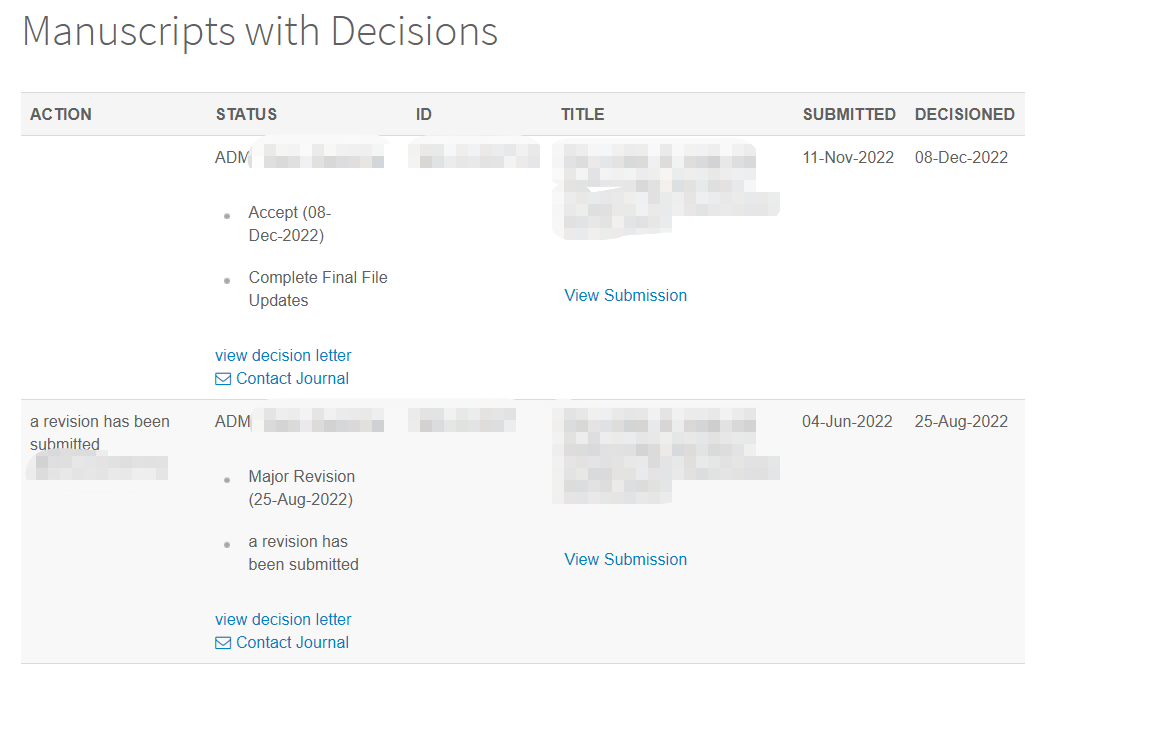Click the DECISIONED column header
Screen dimensions: 1159x730
964,115
